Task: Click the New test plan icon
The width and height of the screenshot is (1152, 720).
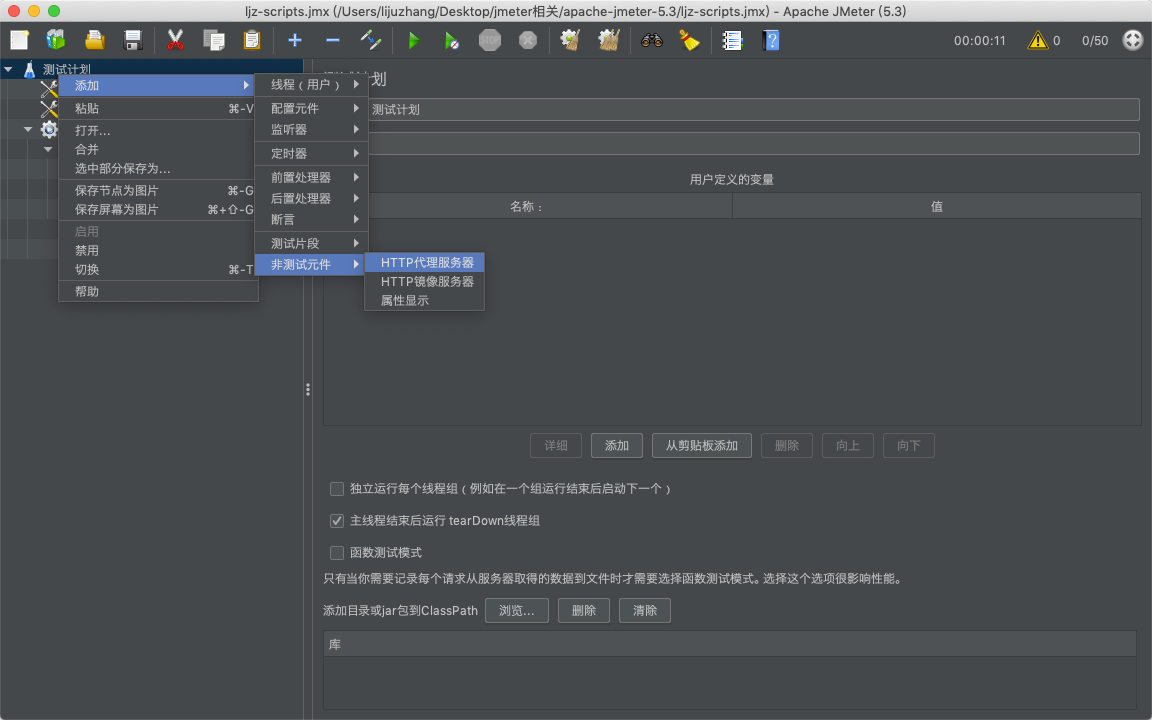Action: click(x=19, y=40)
